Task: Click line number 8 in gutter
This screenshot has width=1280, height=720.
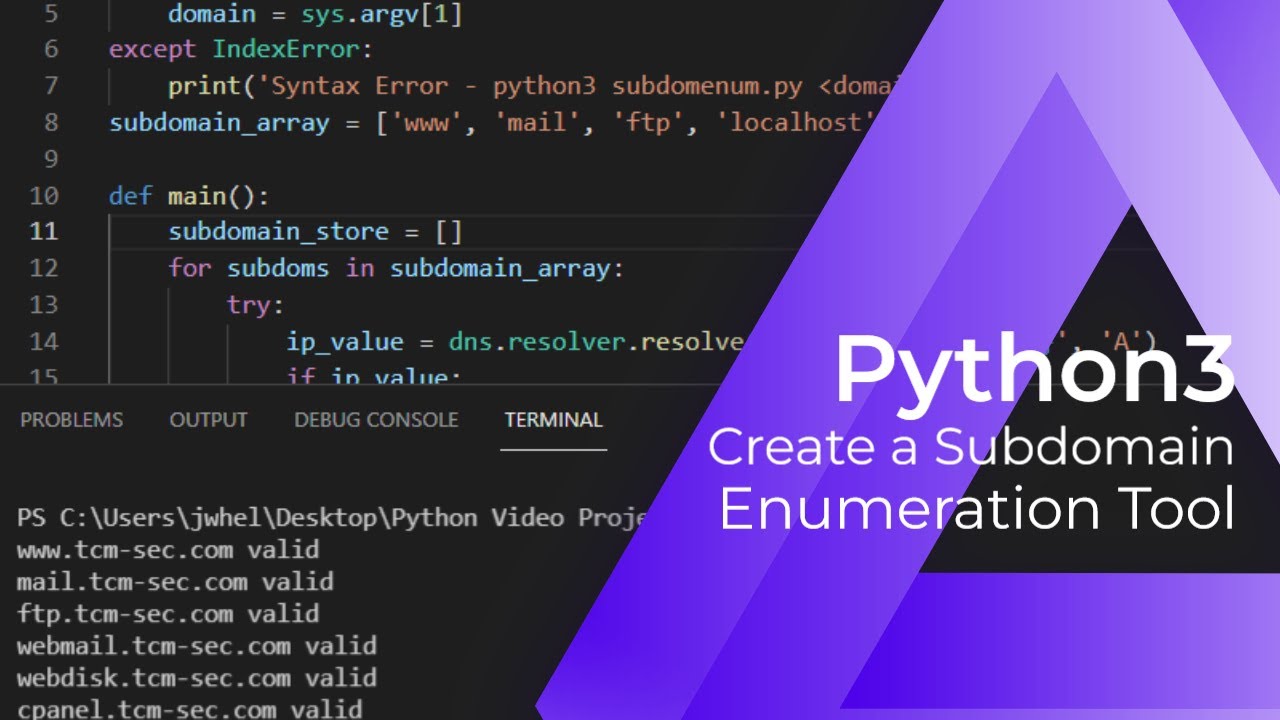Action: tap(51, 122)
